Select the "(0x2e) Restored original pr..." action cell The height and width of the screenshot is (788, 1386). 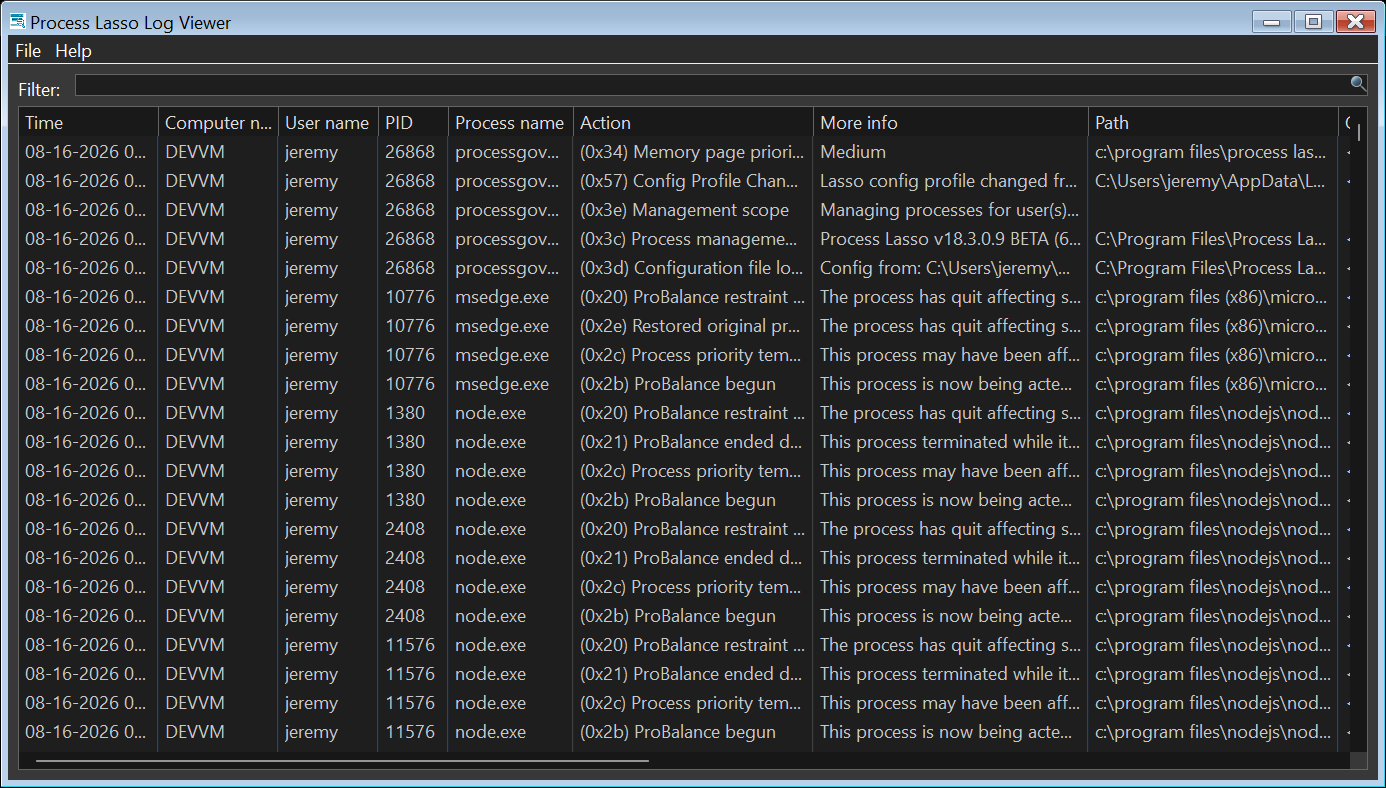[x=691, y=326]
